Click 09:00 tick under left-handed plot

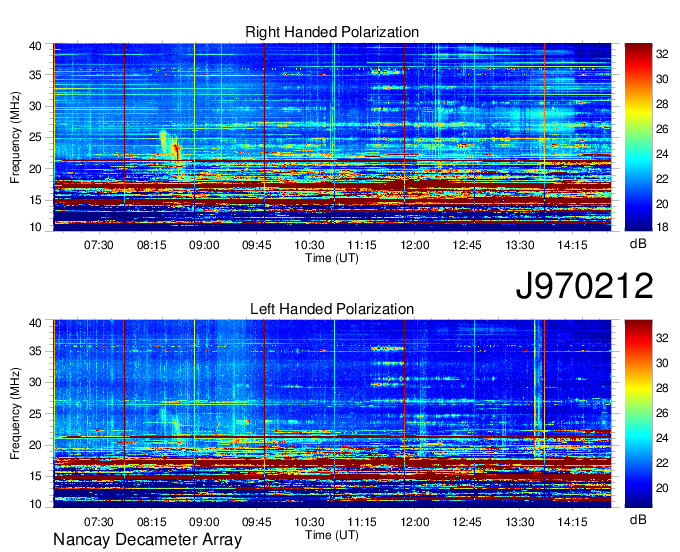click(x=204, y=522)
